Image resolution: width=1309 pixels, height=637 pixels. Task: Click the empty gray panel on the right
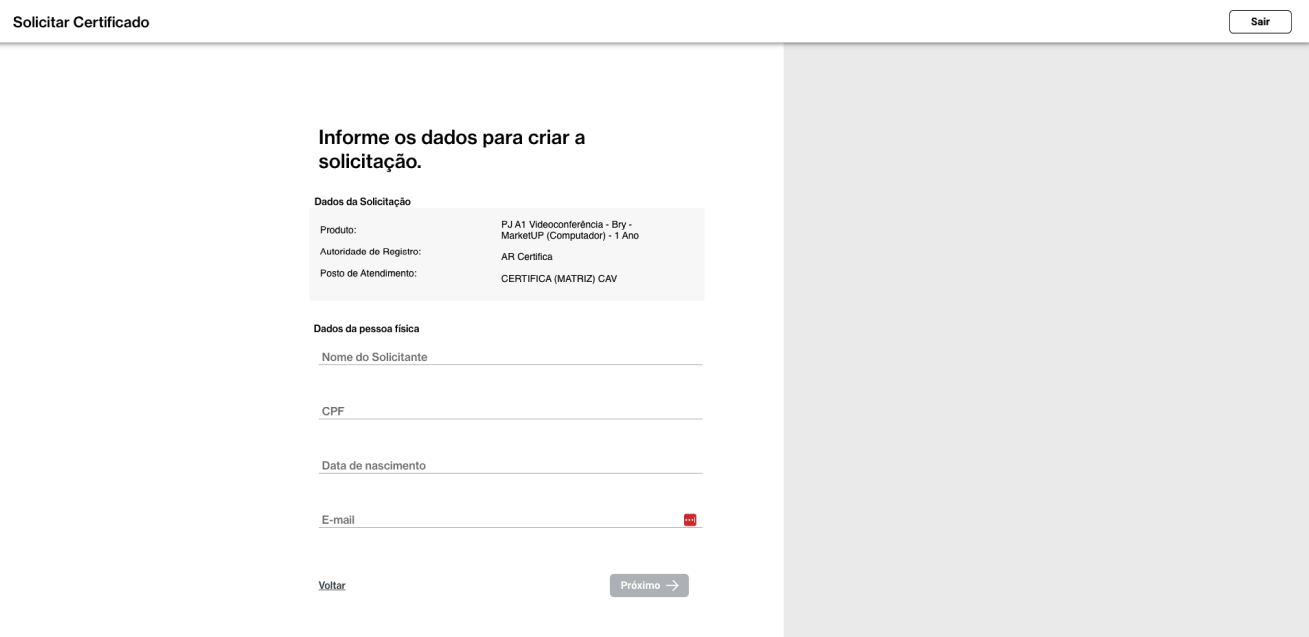(x=1045, y=340)
